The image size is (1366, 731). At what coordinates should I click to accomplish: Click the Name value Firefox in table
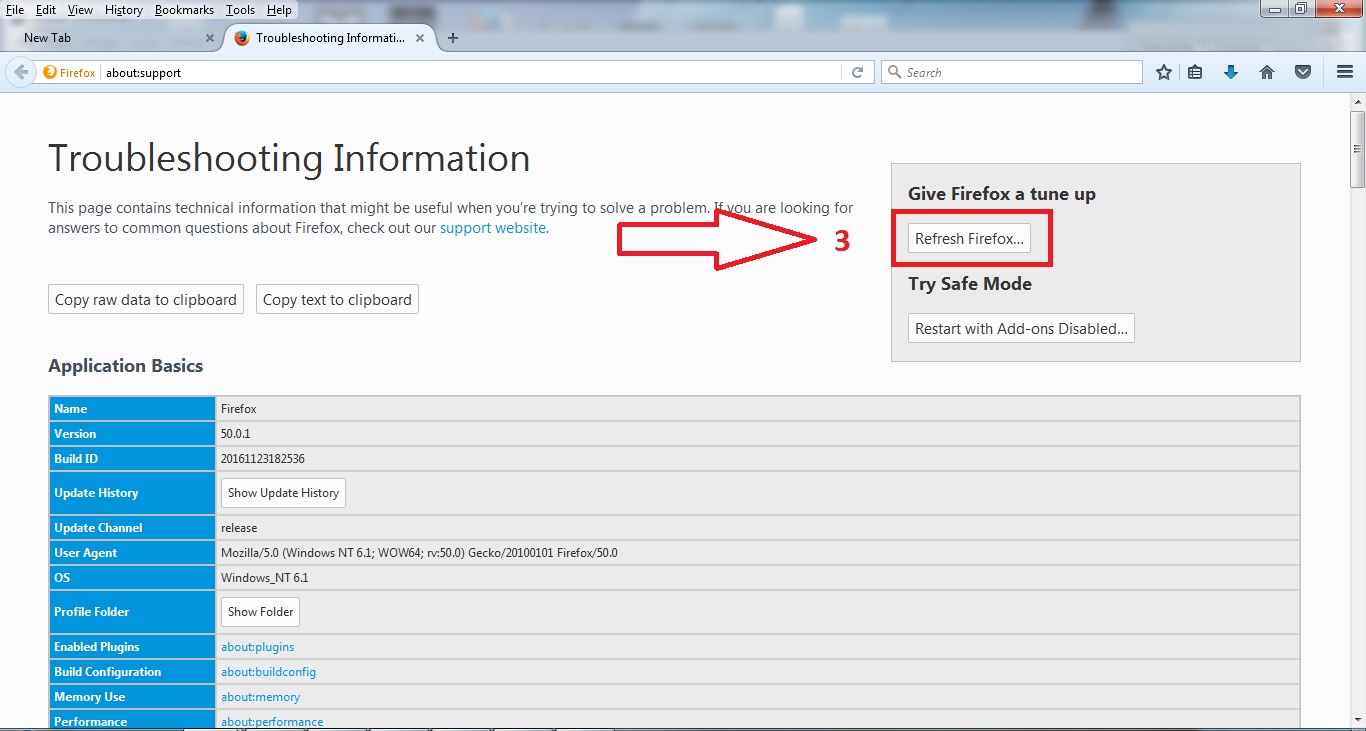pyautogui.click(x=239, y=409)
